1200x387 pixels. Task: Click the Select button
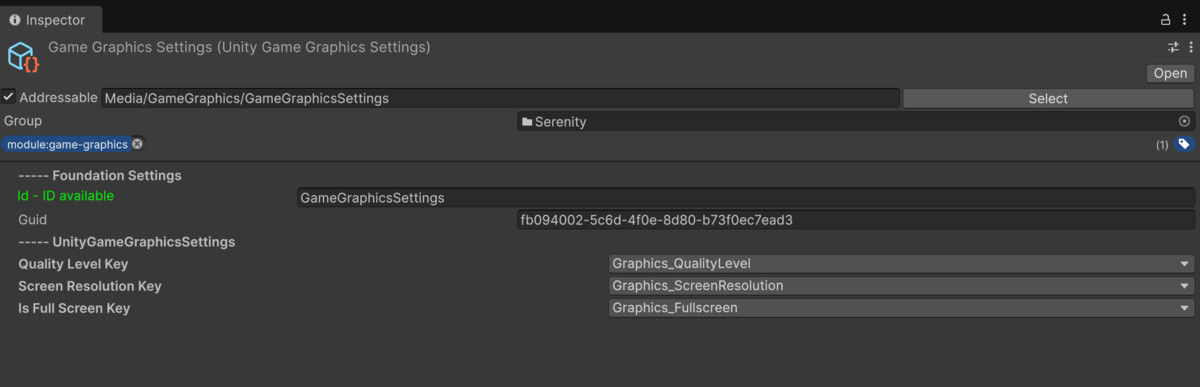coord(1048,98)
